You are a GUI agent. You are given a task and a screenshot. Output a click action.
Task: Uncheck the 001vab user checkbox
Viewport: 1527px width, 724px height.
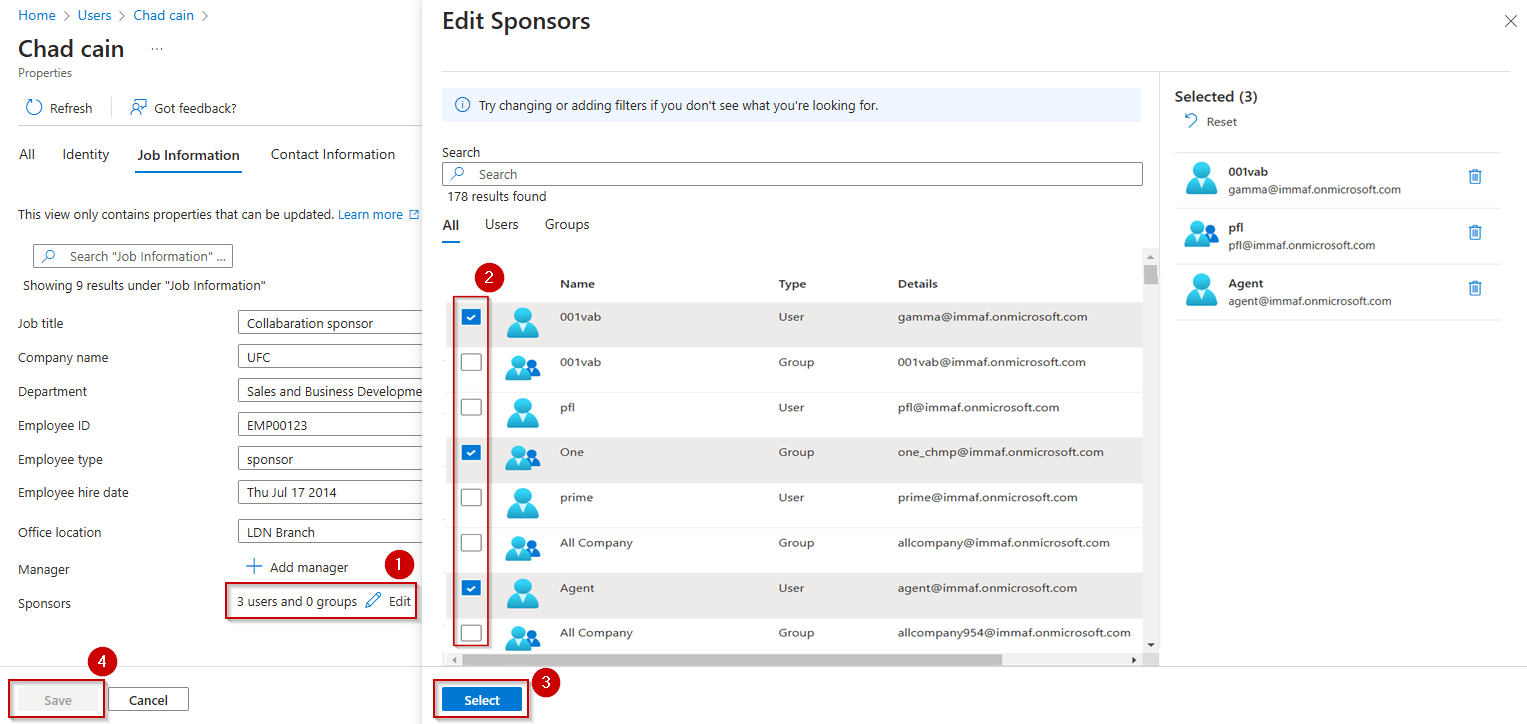pos(470,316)
